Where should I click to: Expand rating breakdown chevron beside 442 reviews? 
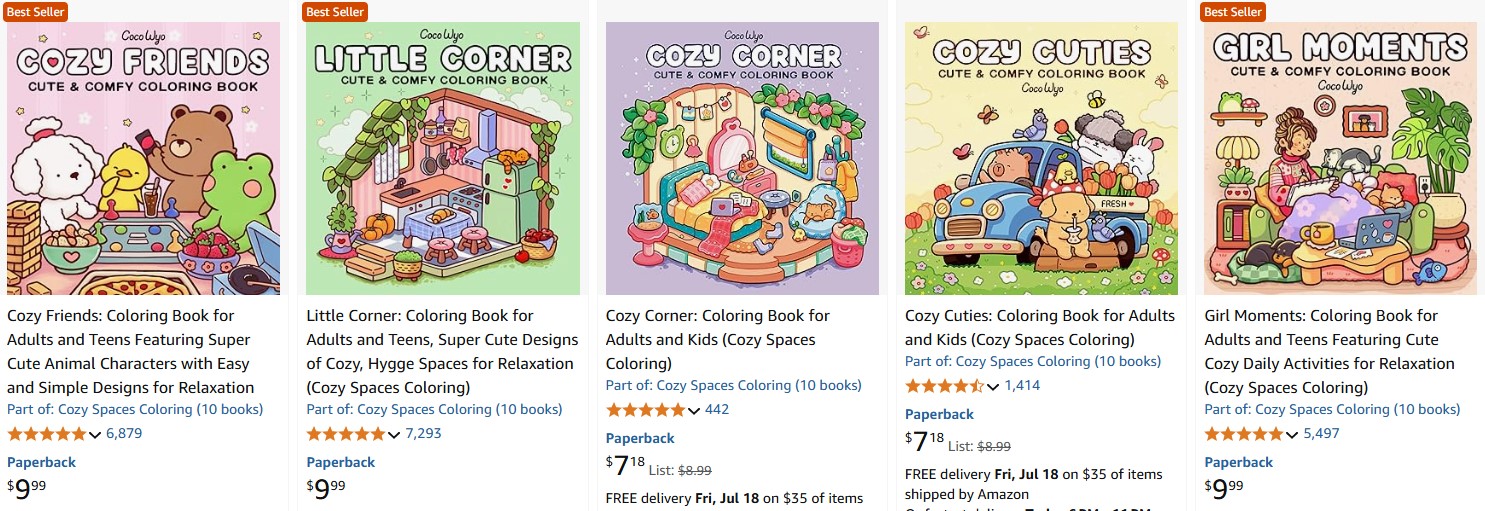694,411
